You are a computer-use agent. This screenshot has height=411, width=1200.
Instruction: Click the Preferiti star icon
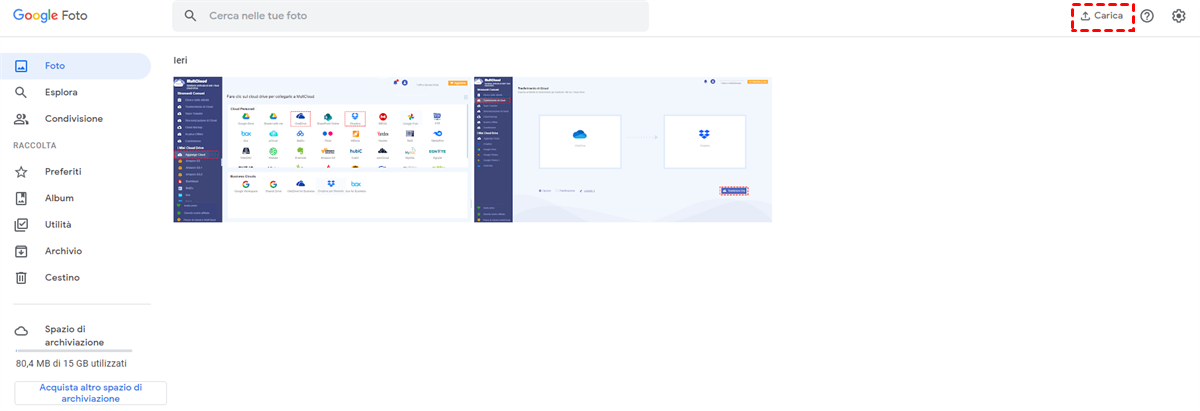pyautogui.click(x=21, y=172)
